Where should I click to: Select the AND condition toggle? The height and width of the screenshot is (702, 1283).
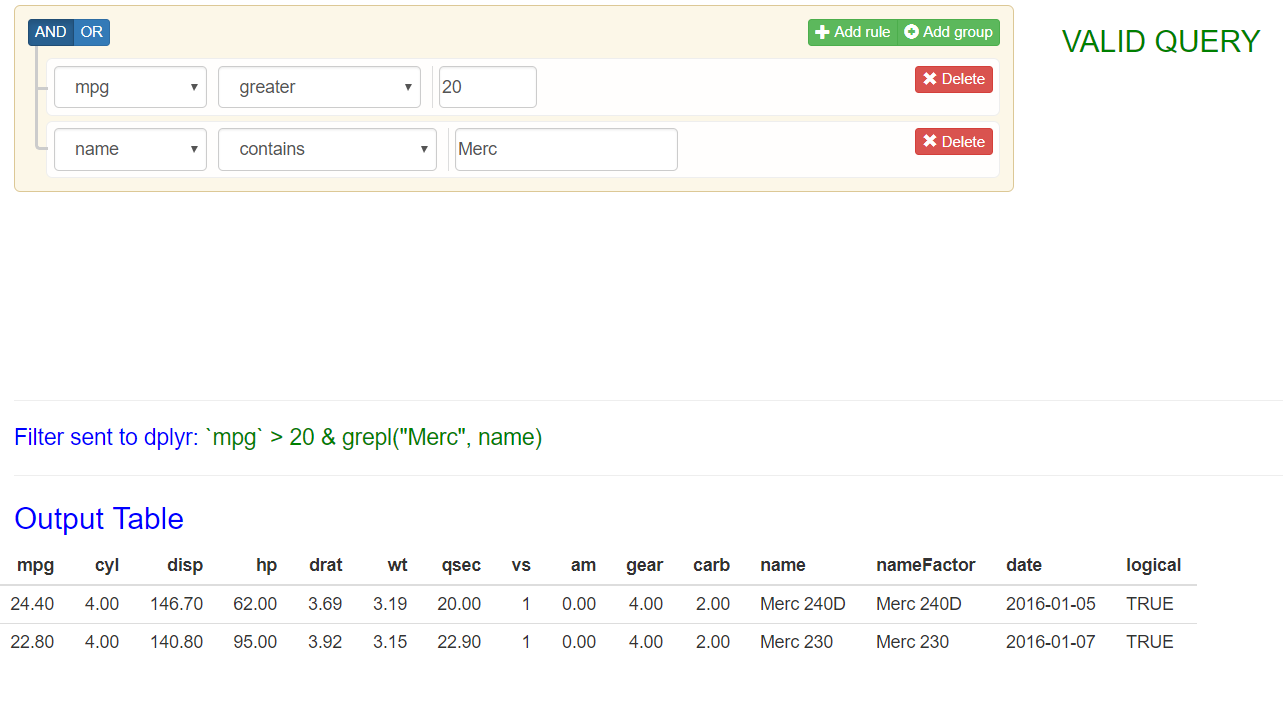[x=50, y=32]
